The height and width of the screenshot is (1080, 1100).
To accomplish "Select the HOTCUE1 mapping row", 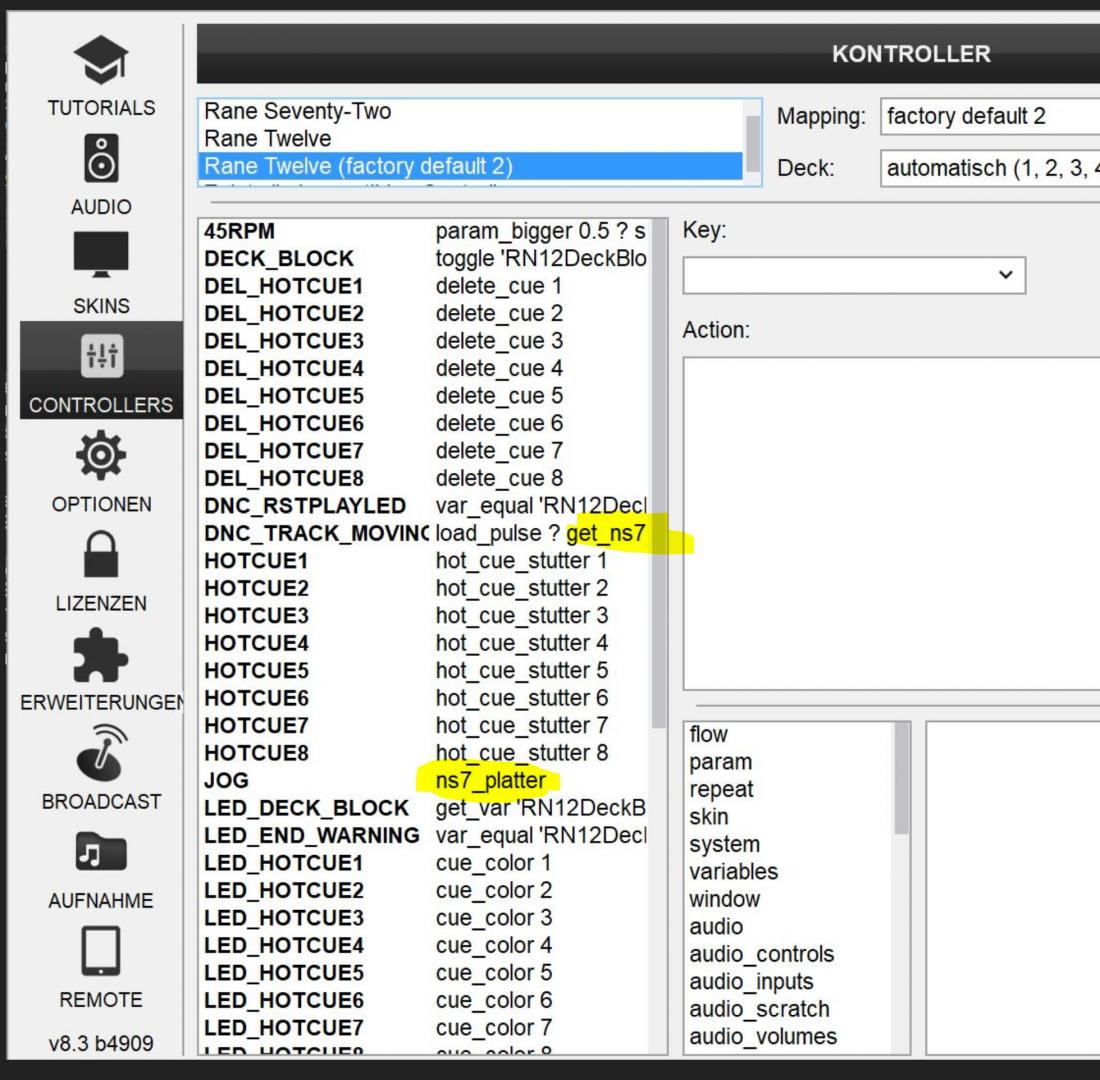I will pyautogui.click(x=425, y=561).
